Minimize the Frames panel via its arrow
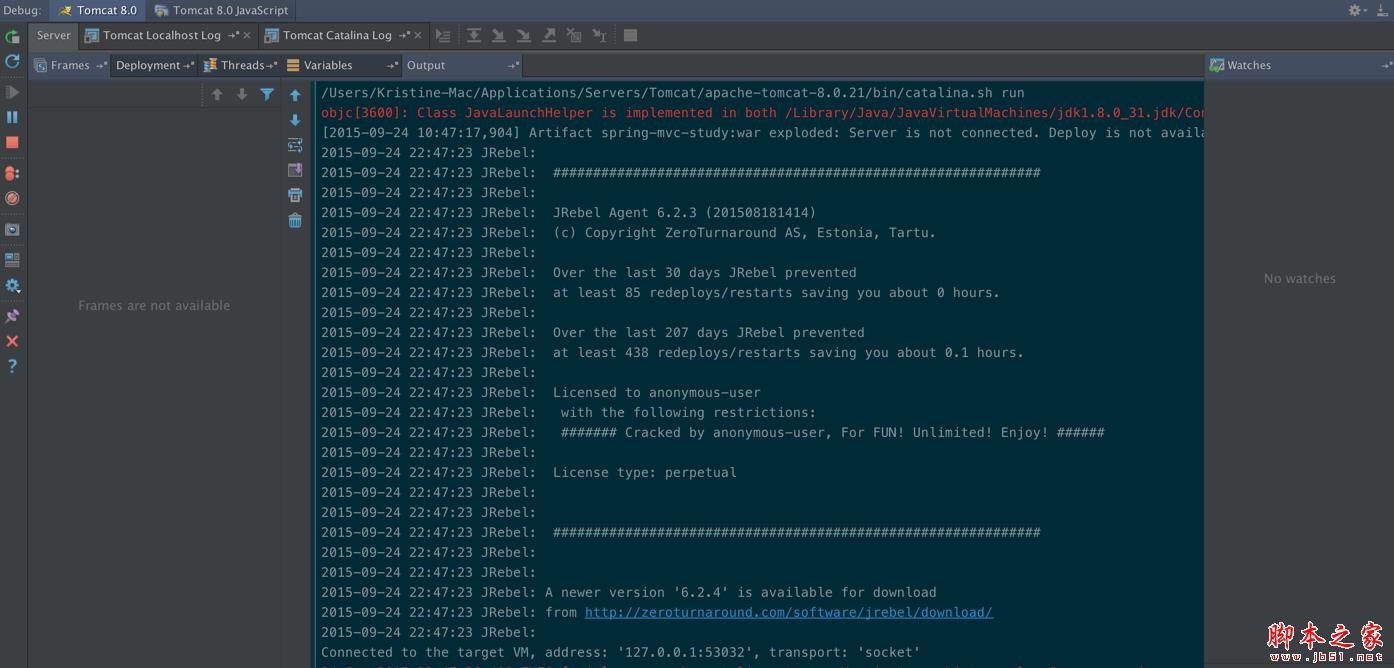 (102, 65)
